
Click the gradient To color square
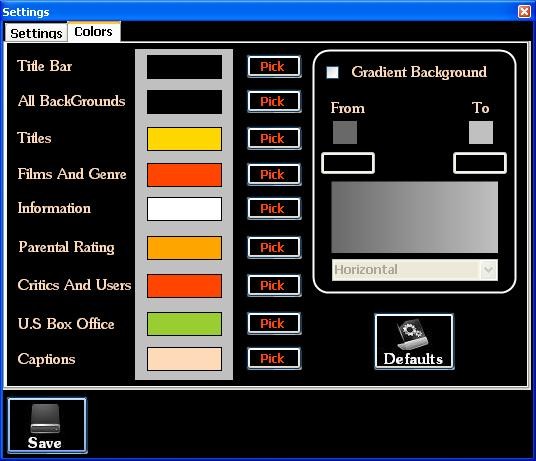click(x=481, y=132)
